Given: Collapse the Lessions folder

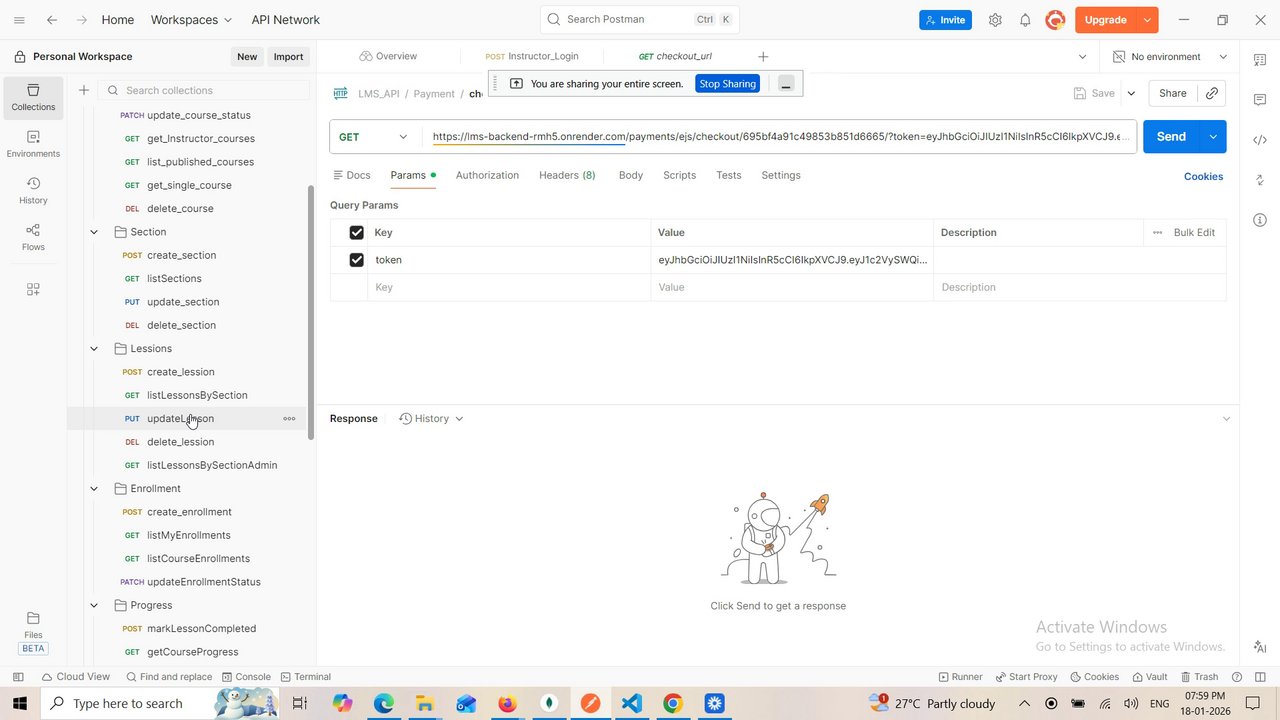Looking at the screenshot, I should pyautogui.click(x=94, y=349).
